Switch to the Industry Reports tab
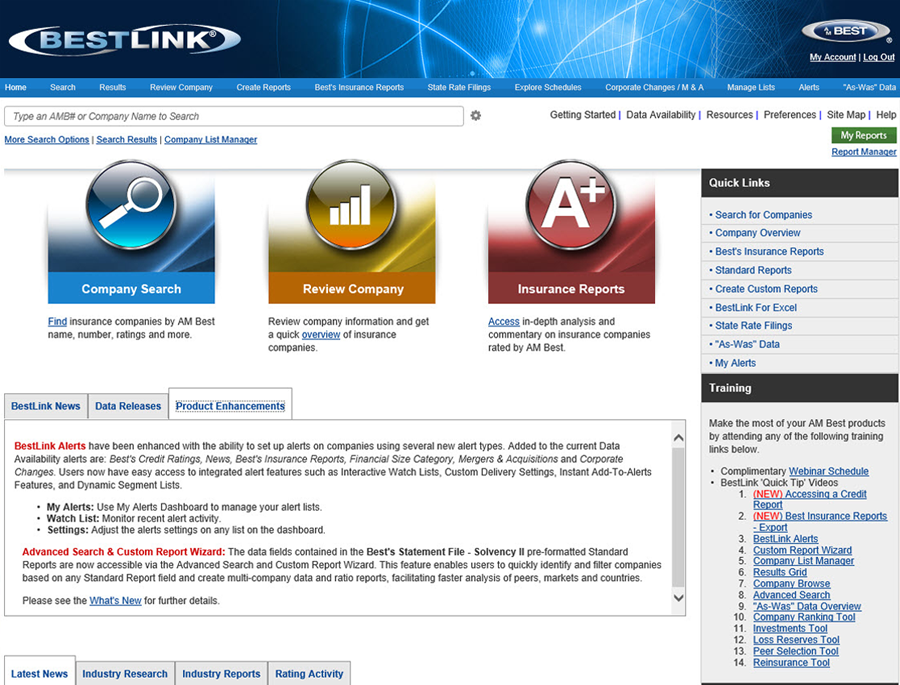 [221, 674]
